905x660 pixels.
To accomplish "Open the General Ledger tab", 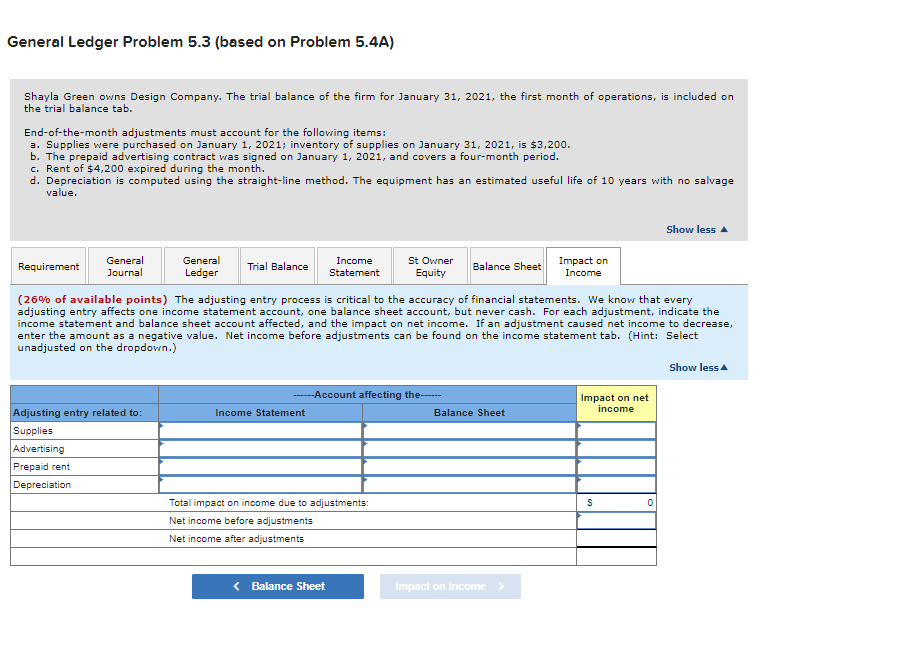I will pyautogui.click(x=200, y=266).
